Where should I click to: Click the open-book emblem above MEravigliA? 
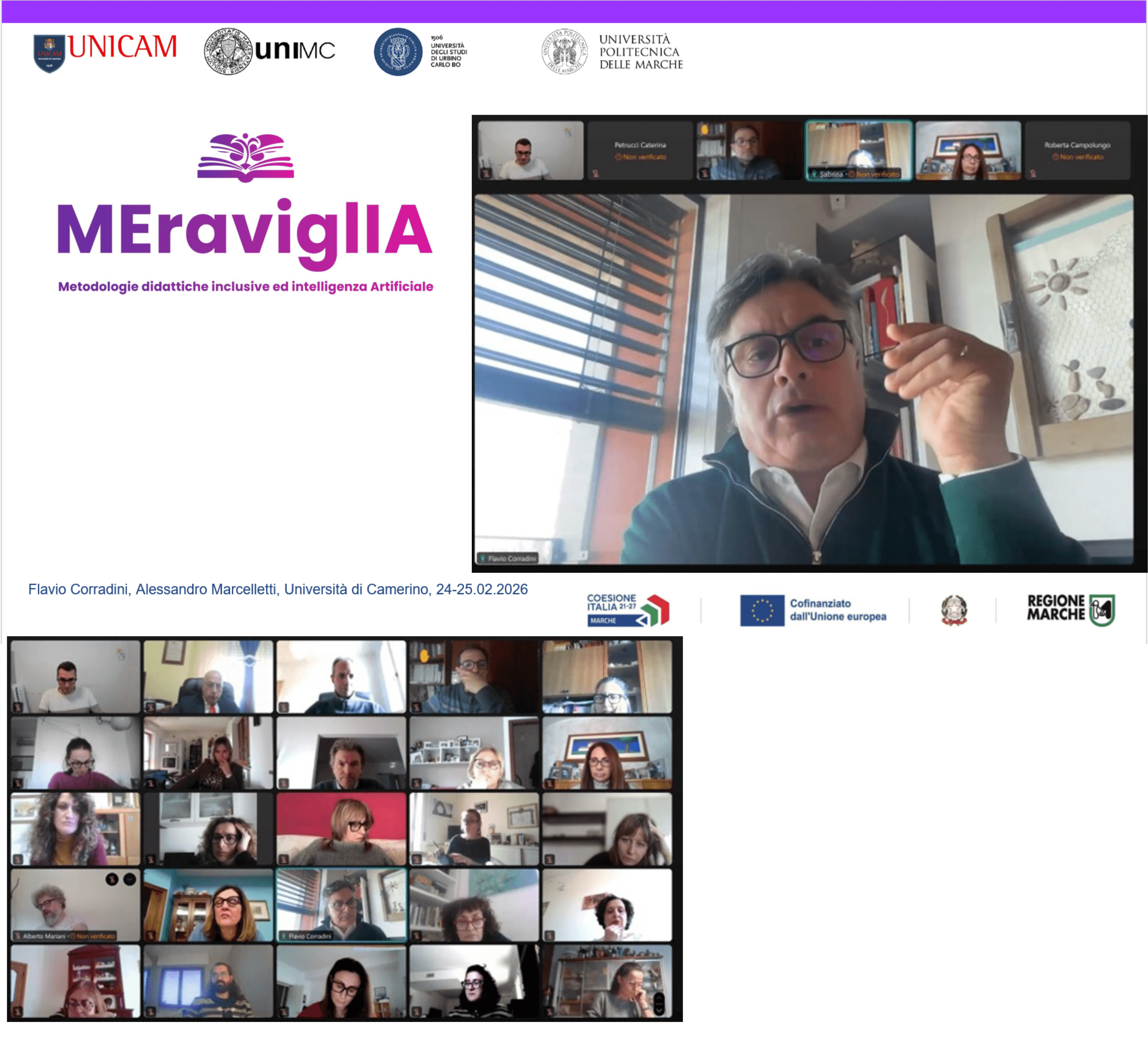245,157
